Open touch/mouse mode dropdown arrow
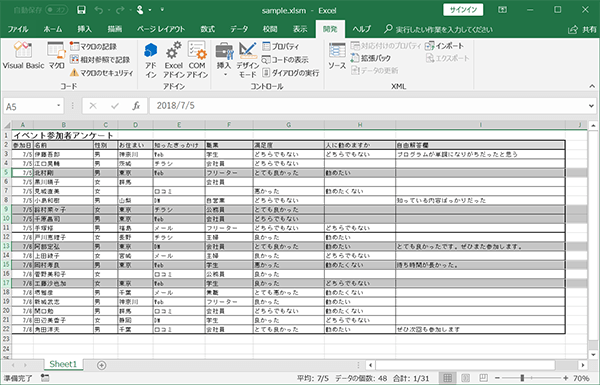600x385 pixels. point(150,10)
